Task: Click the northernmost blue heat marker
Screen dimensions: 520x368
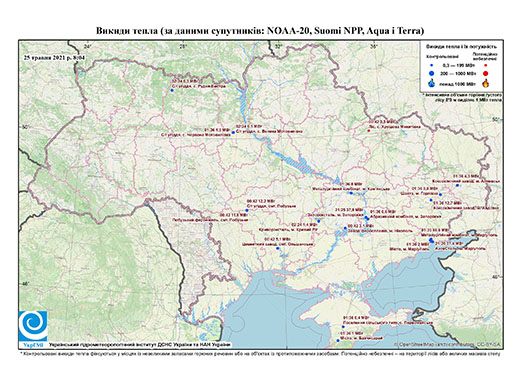Action: click(x=172, y=90)
